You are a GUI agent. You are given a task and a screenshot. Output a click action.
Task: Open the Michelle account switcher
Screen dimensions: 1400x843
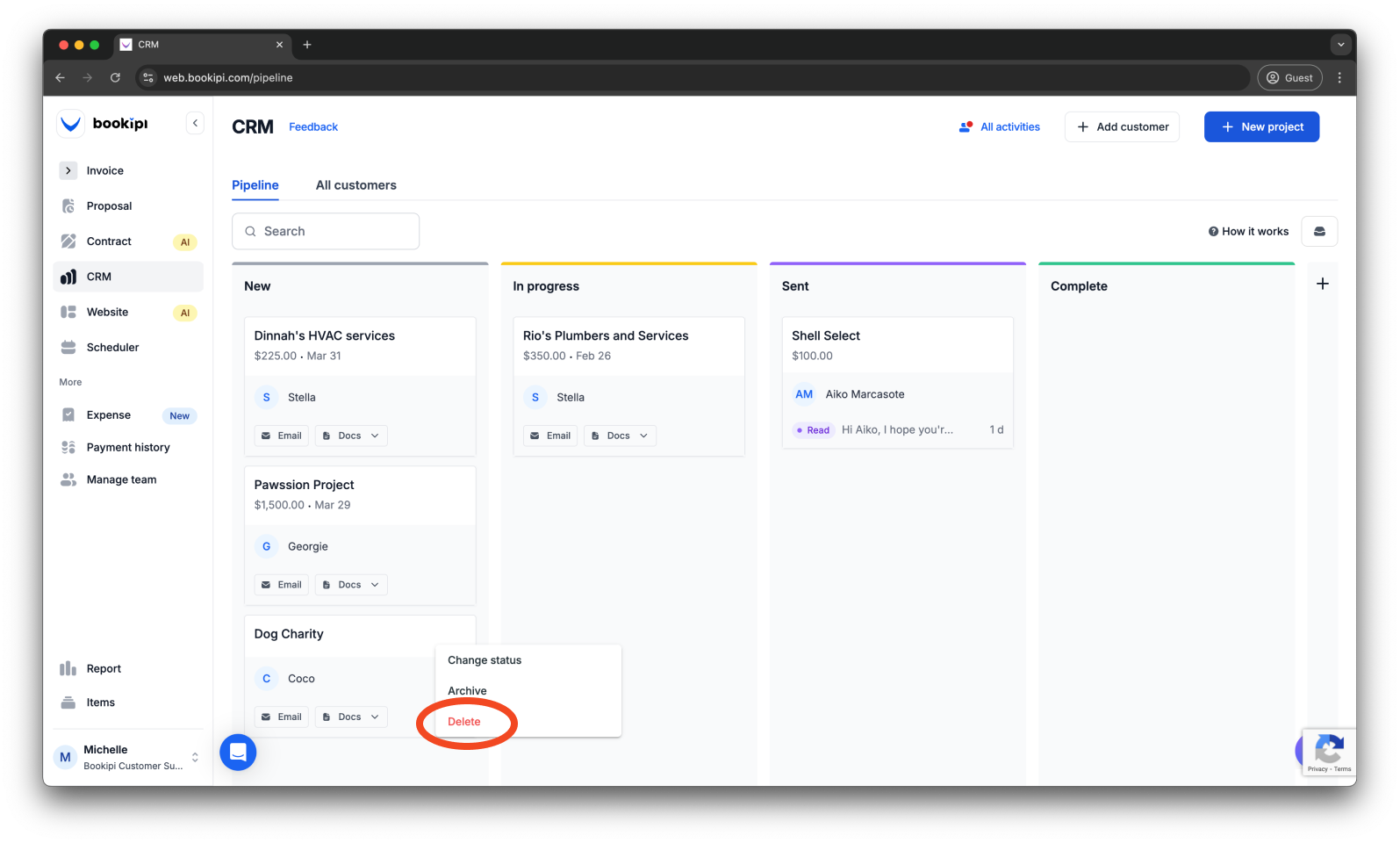pyautogui.click(x=128, y=757)
